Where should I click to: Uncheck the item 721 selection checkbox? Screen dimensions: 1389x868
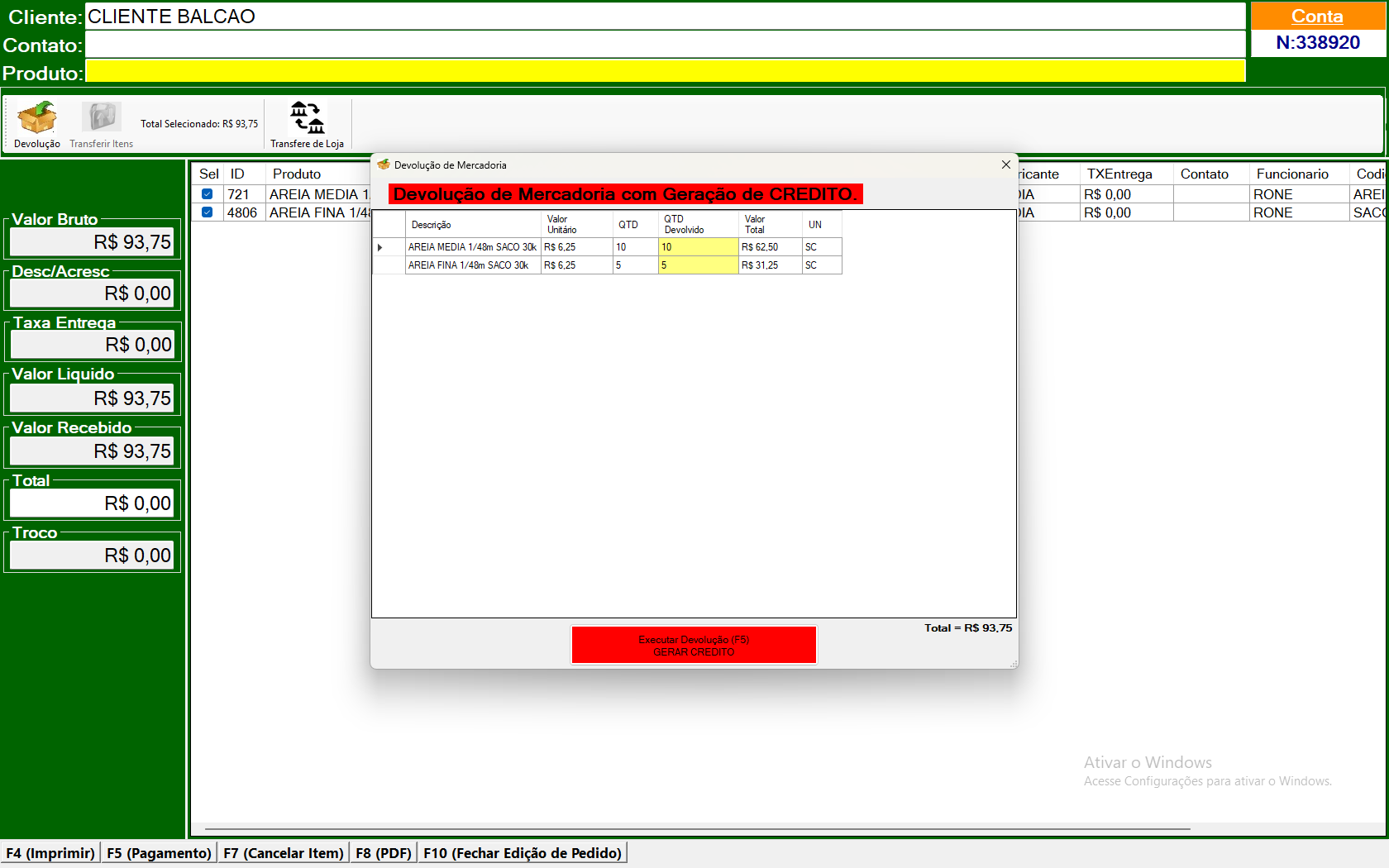[x=208, y=194]
